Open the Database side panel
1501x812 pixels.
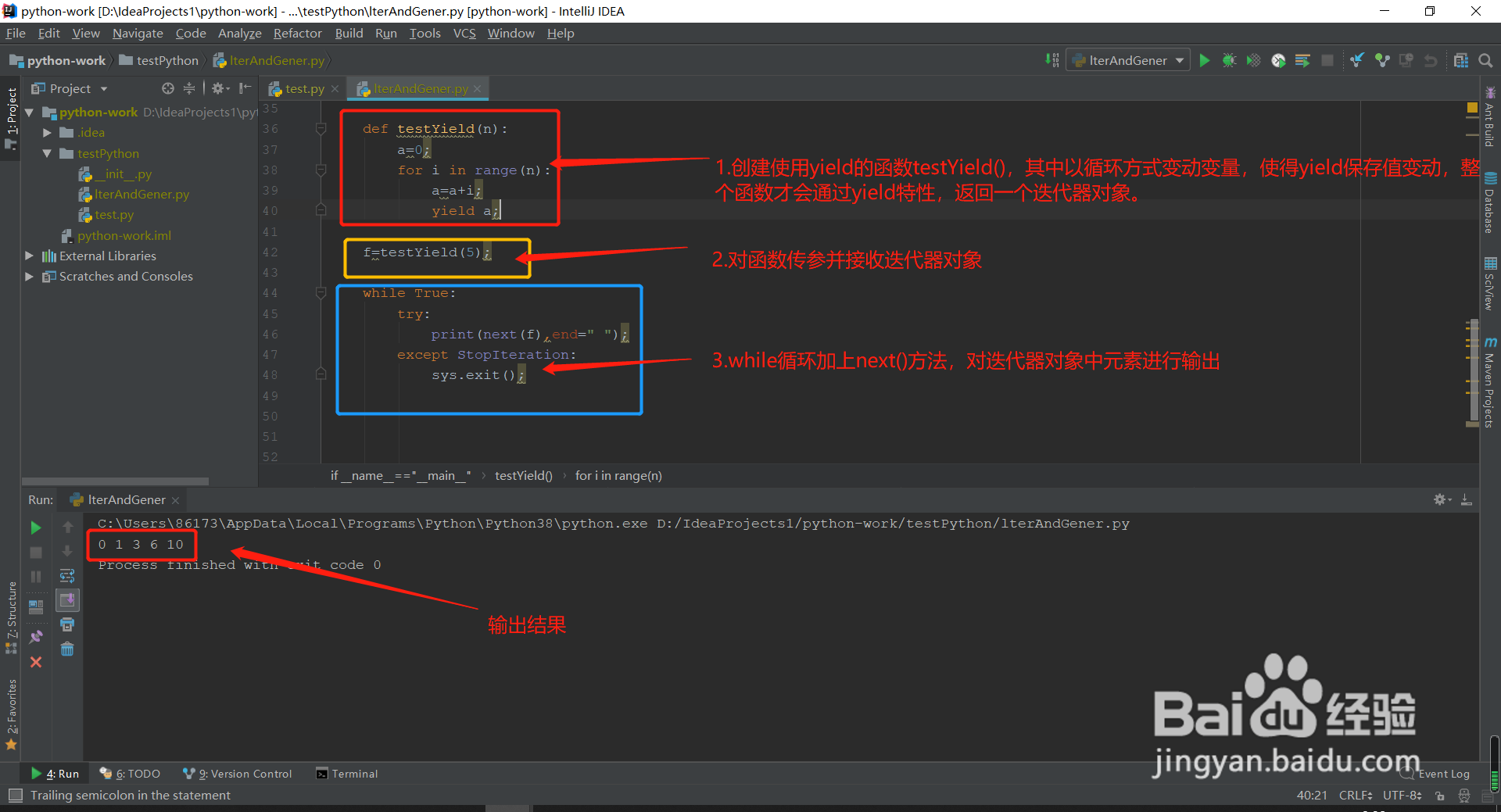[x=1490, y=203]
